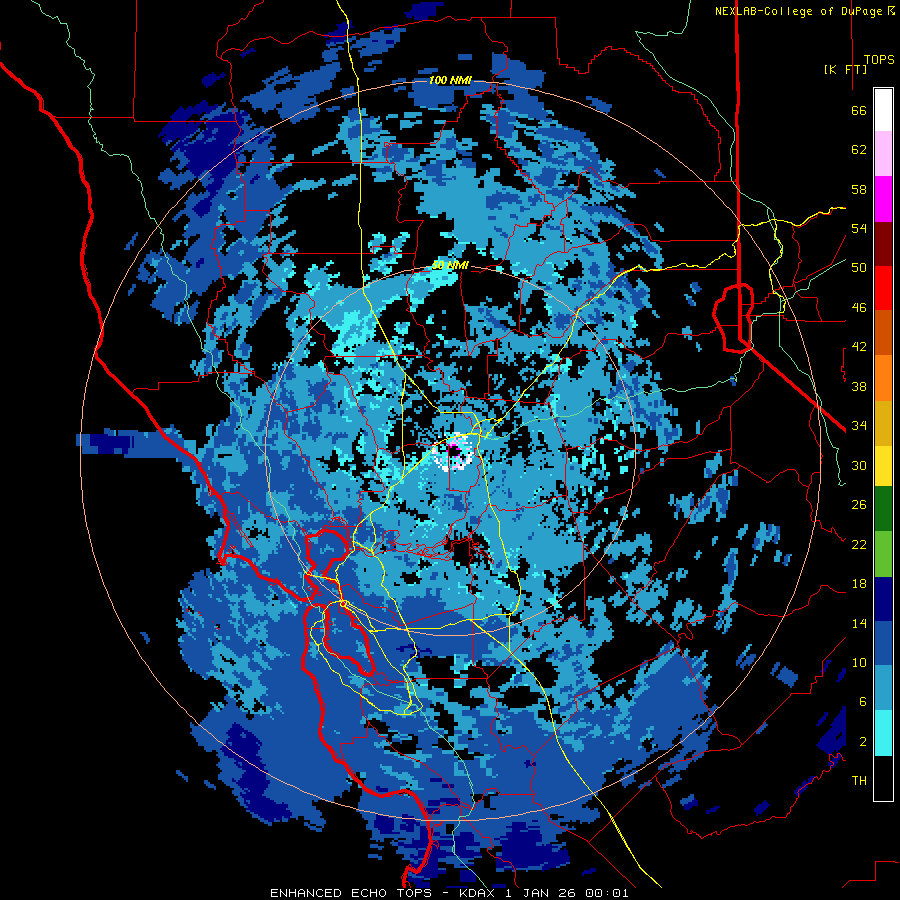Select the bright red 50 K FT swatch
This screenshot has width=900, height=900.
click(883, 288)
